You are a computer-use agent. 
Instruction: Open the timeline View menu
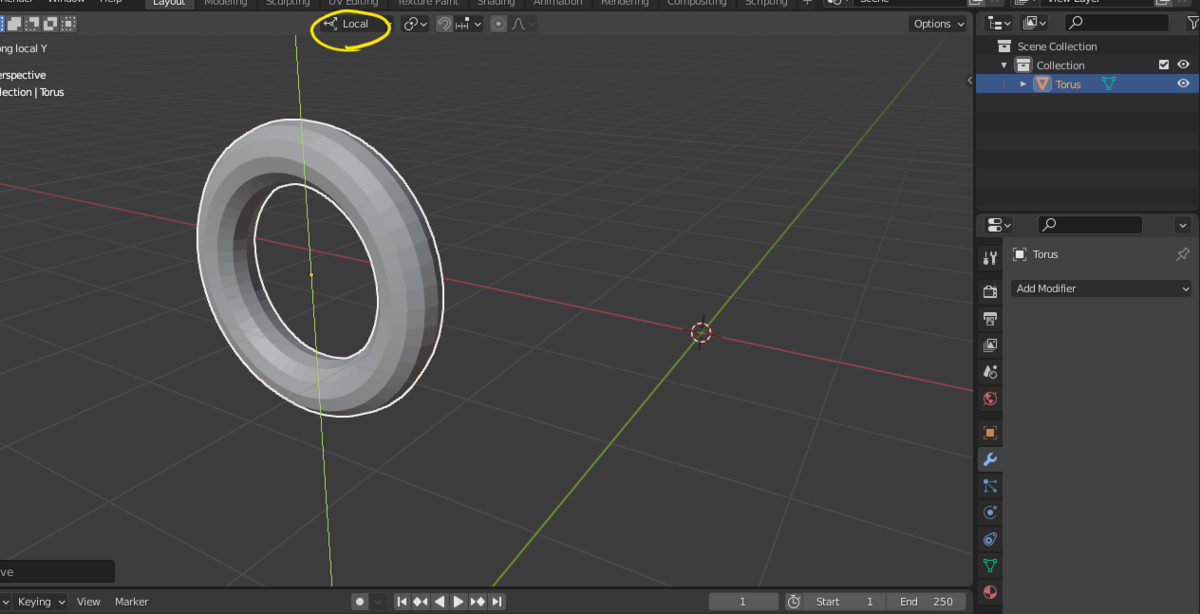click(x=89, y=601)
